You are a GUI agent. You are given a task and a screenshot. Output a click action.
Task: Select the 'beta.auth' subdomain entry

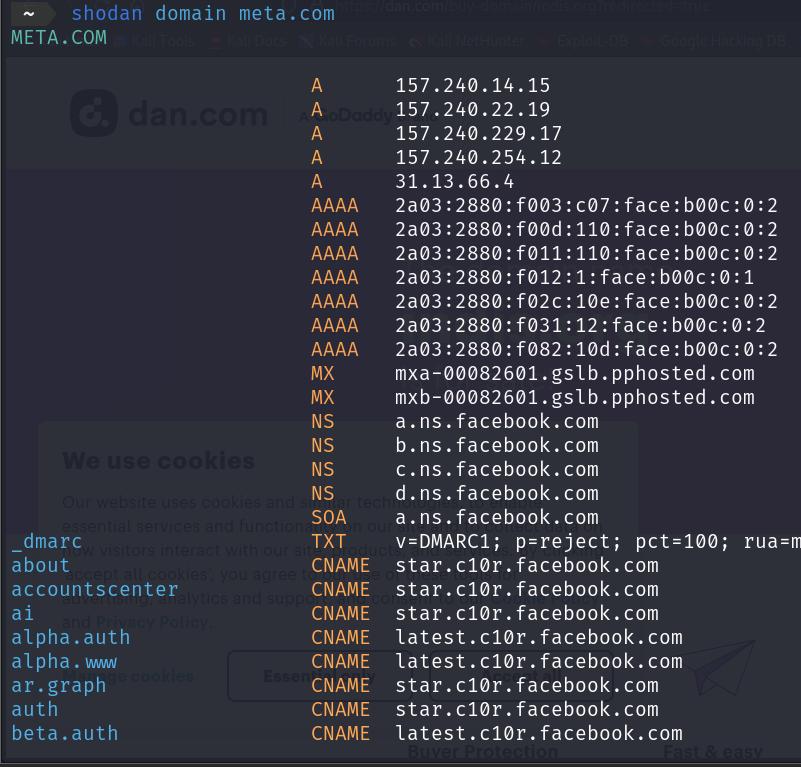[x=65, y=734]
